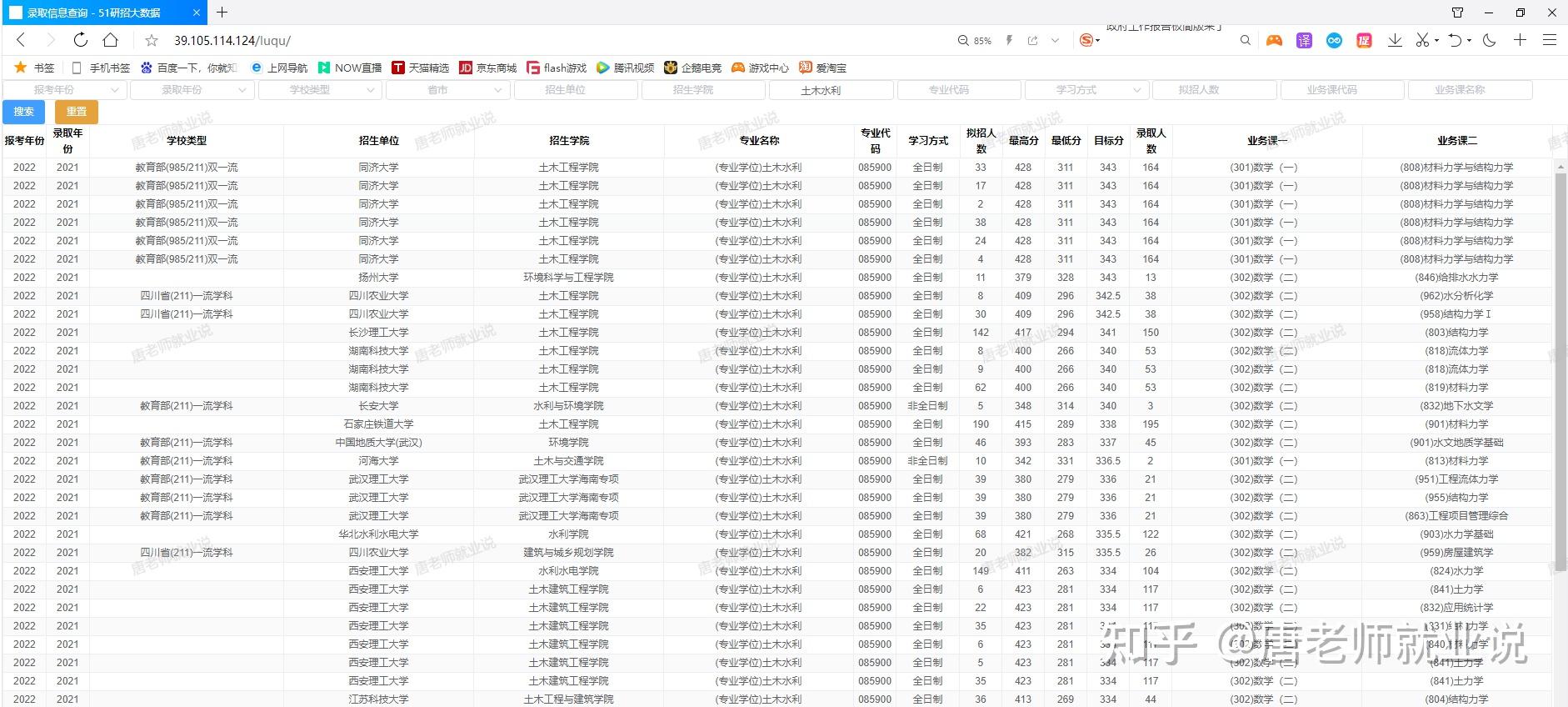
Task: Open the browser skin shirt icon
Action: [x=1457, y=13]
